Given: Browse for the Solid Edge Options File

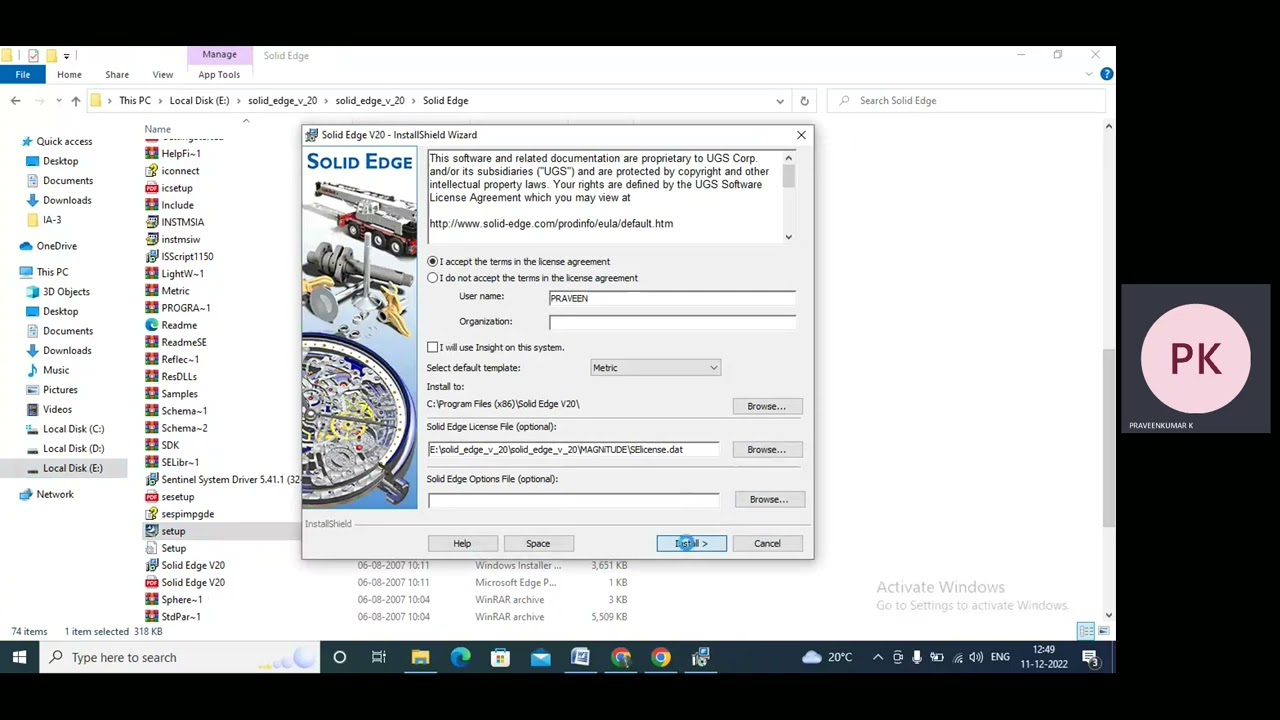Looking at the screenshot, I should [x=769, y=499].
